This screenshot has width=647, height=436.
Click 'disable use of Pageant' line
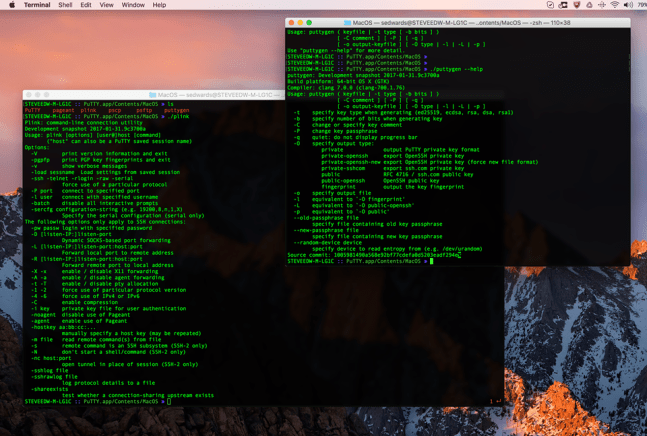pos(96,314)
